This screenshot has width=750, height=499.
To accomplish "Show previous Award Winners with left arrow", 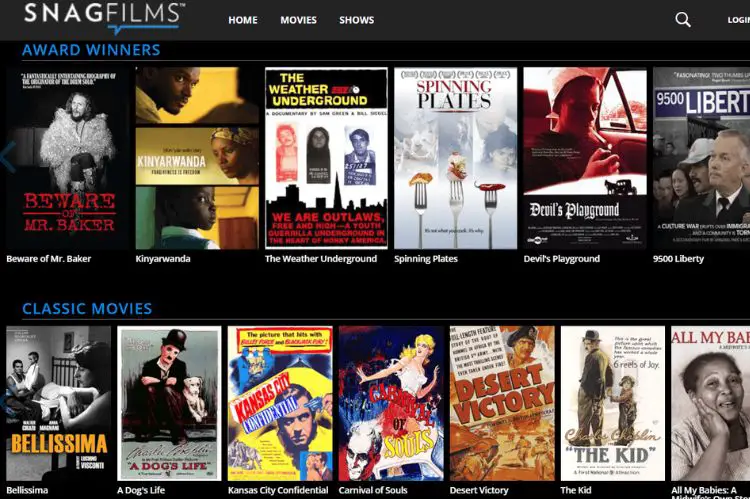I will click(x=8, y=157).
